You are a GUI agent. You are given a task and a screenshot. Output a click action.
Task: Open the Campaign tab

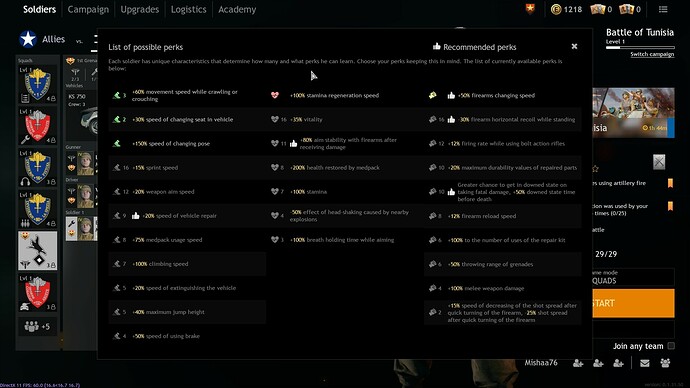point(88,9)
